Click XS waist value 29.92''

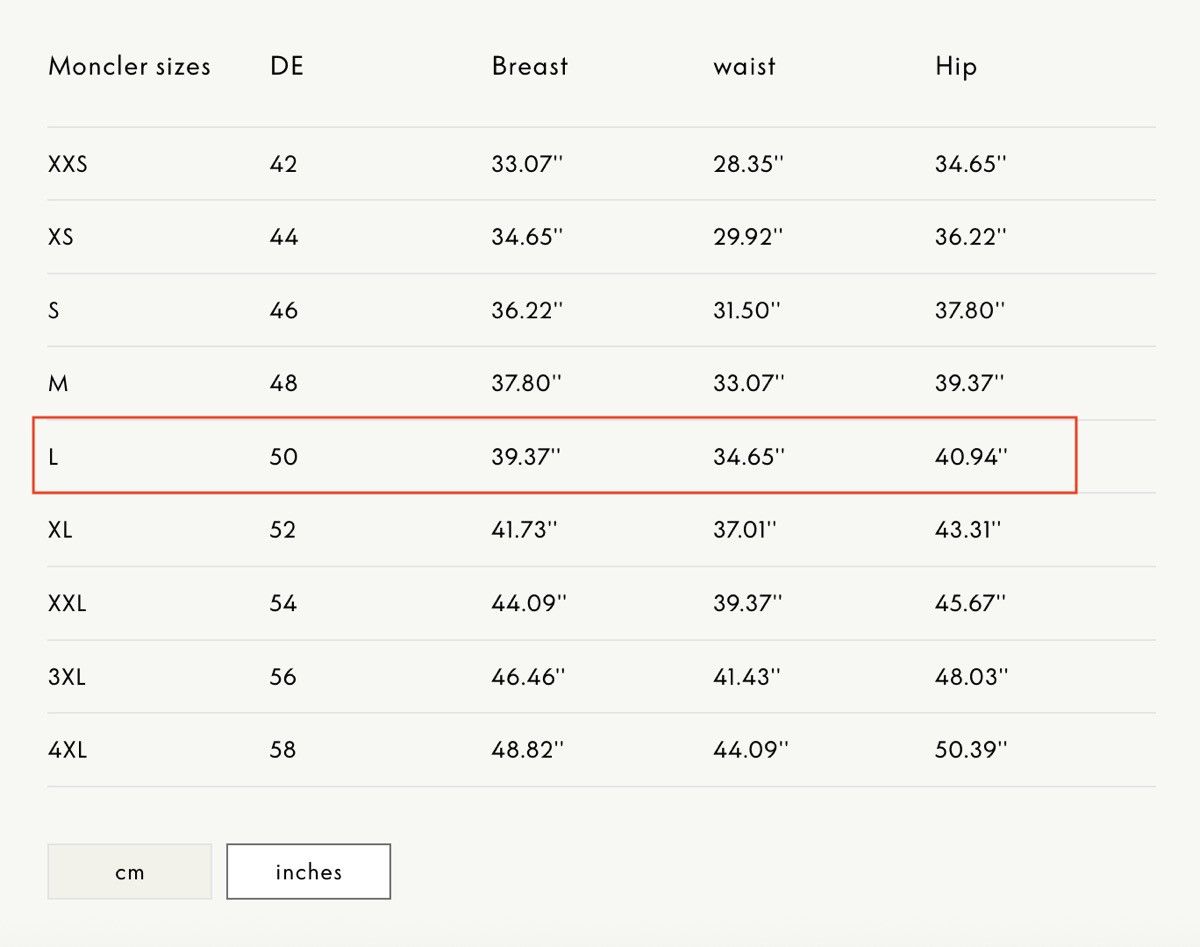(x=748, y=237)
